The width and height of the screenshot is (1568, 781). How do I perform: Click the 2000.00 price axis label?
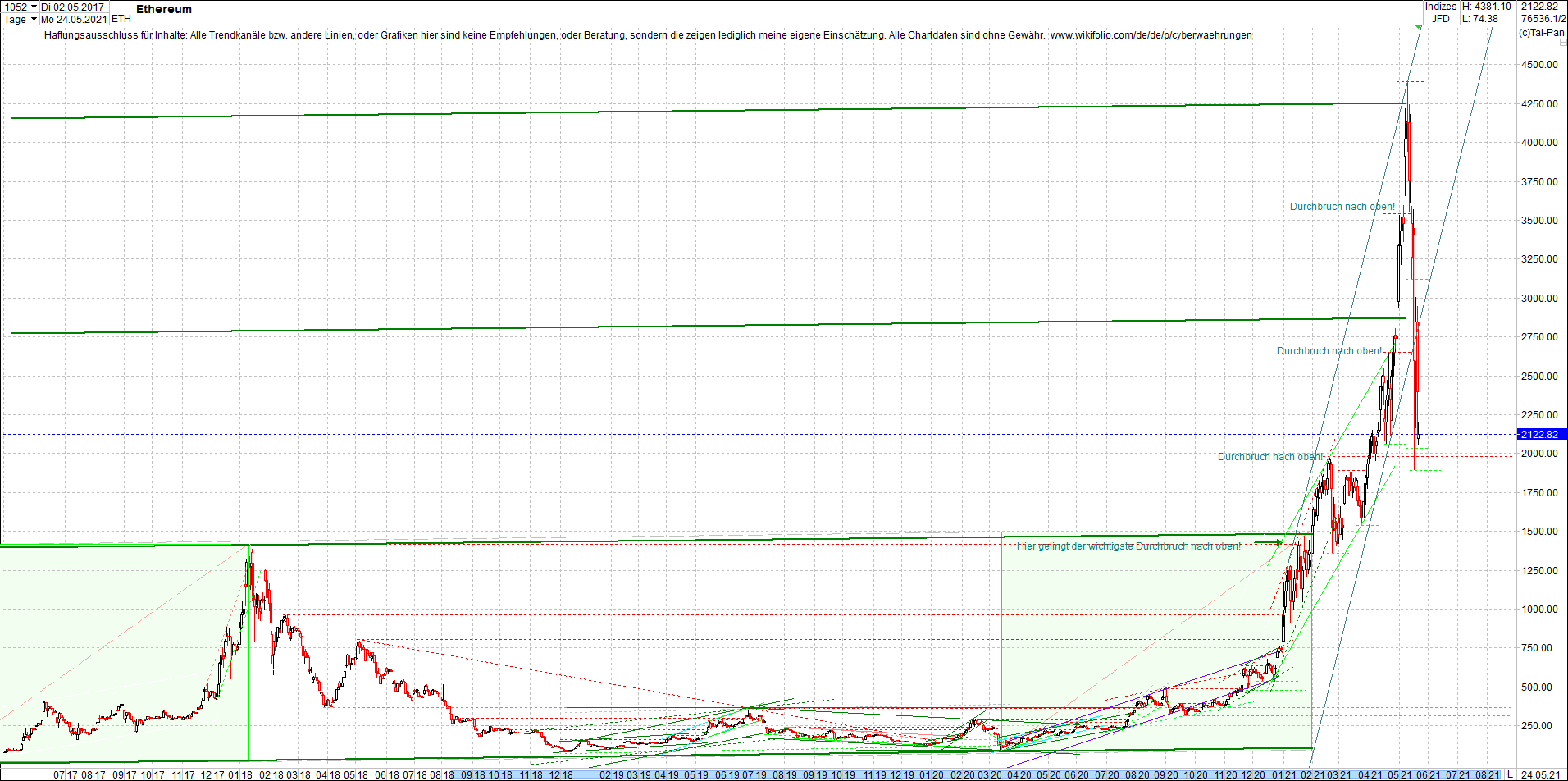(1539, 454)
